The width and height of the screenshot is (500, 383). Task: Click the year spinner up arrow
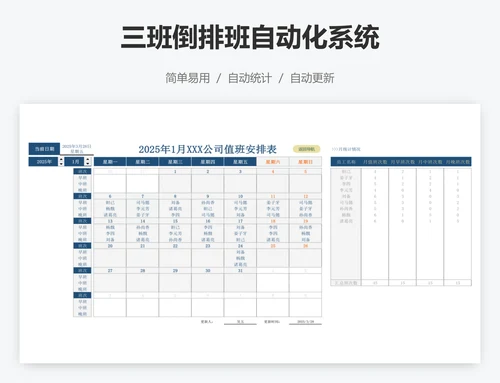61,160
